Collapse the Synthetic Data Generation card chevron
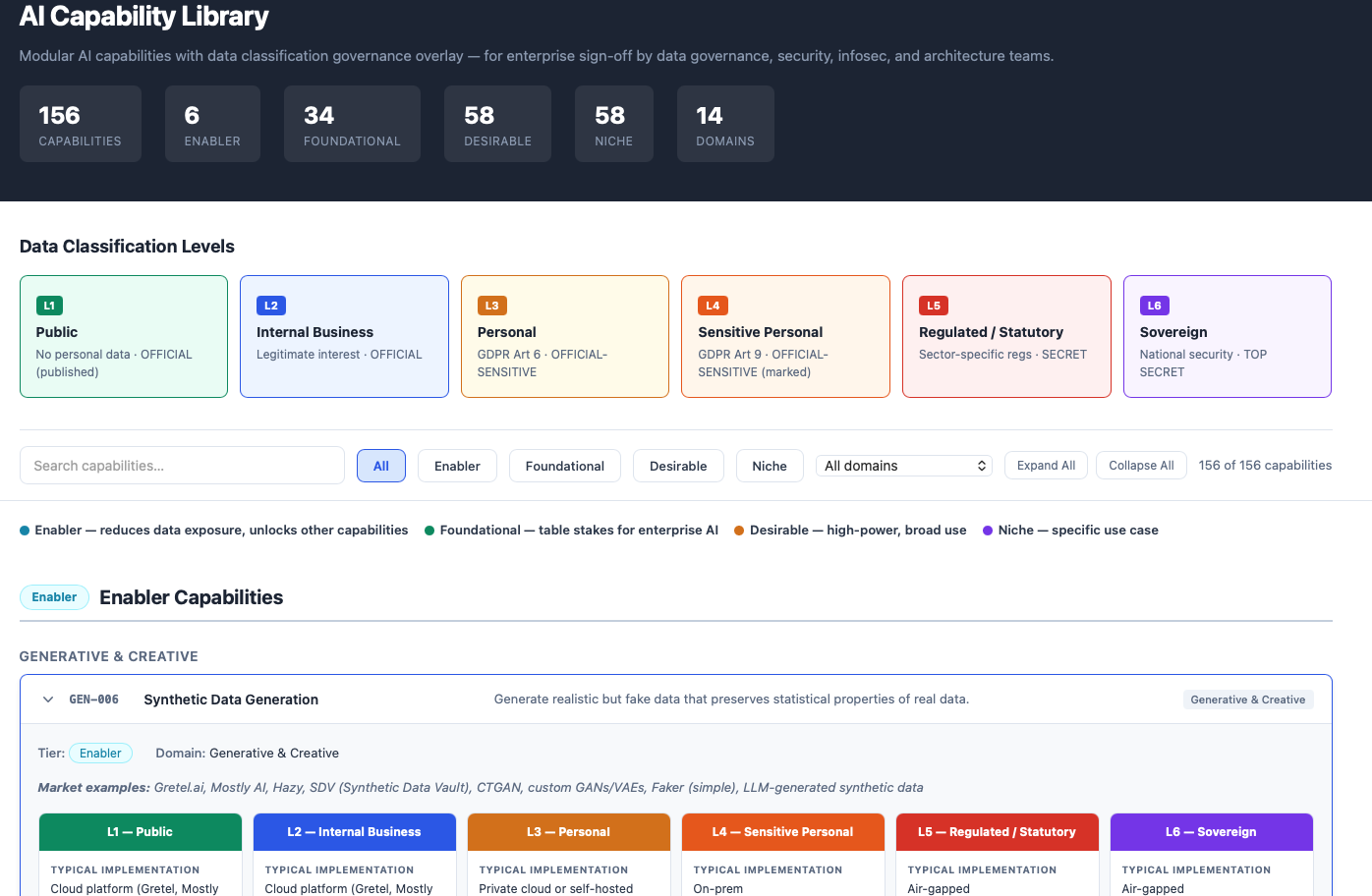Image resolution: width=1372 pixels, height=896 pixels. tap(47, 699)
